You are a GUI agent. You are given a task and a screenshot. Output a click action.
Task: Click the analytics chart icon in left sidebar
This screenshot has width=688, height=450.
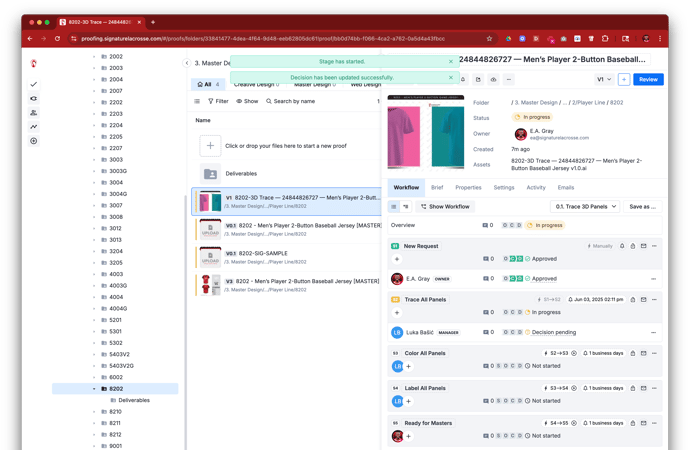tap(34, 127)
